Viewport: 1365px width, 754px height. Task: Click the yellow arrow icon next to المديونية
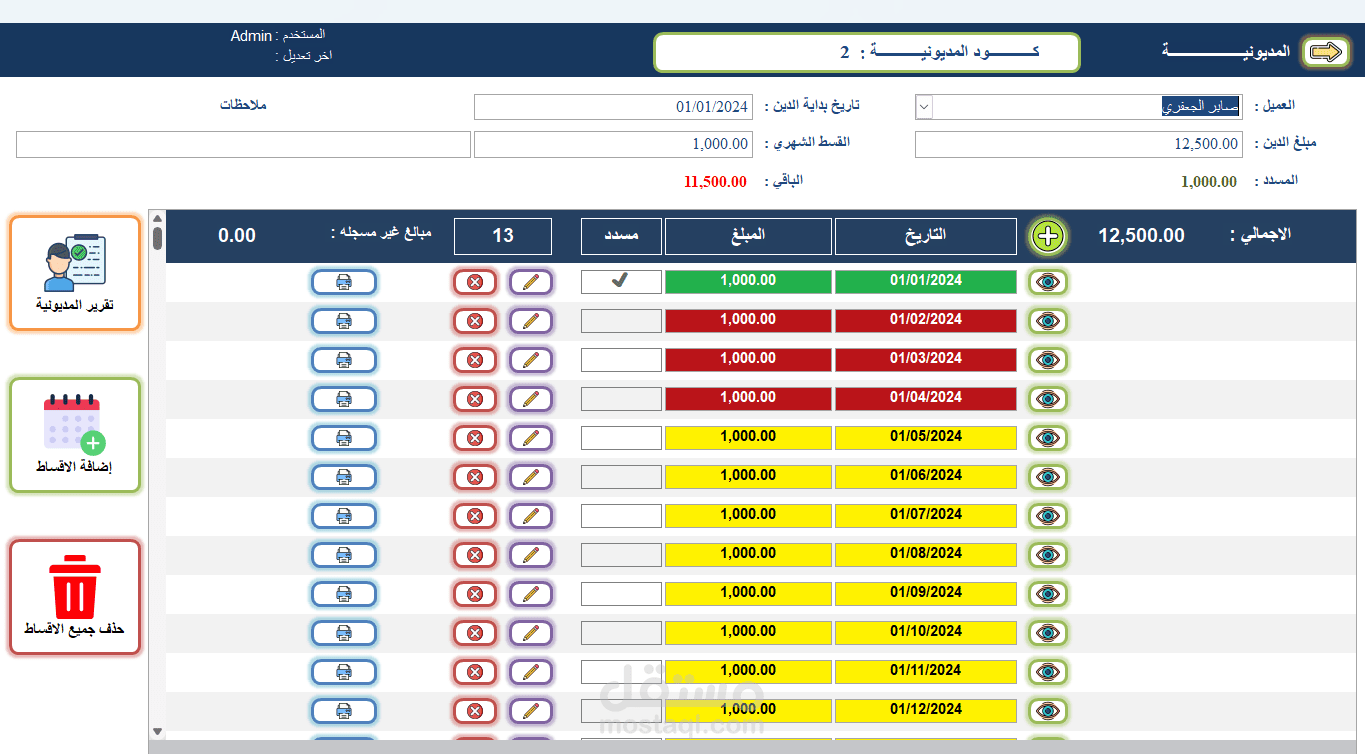coord(1325,51)
